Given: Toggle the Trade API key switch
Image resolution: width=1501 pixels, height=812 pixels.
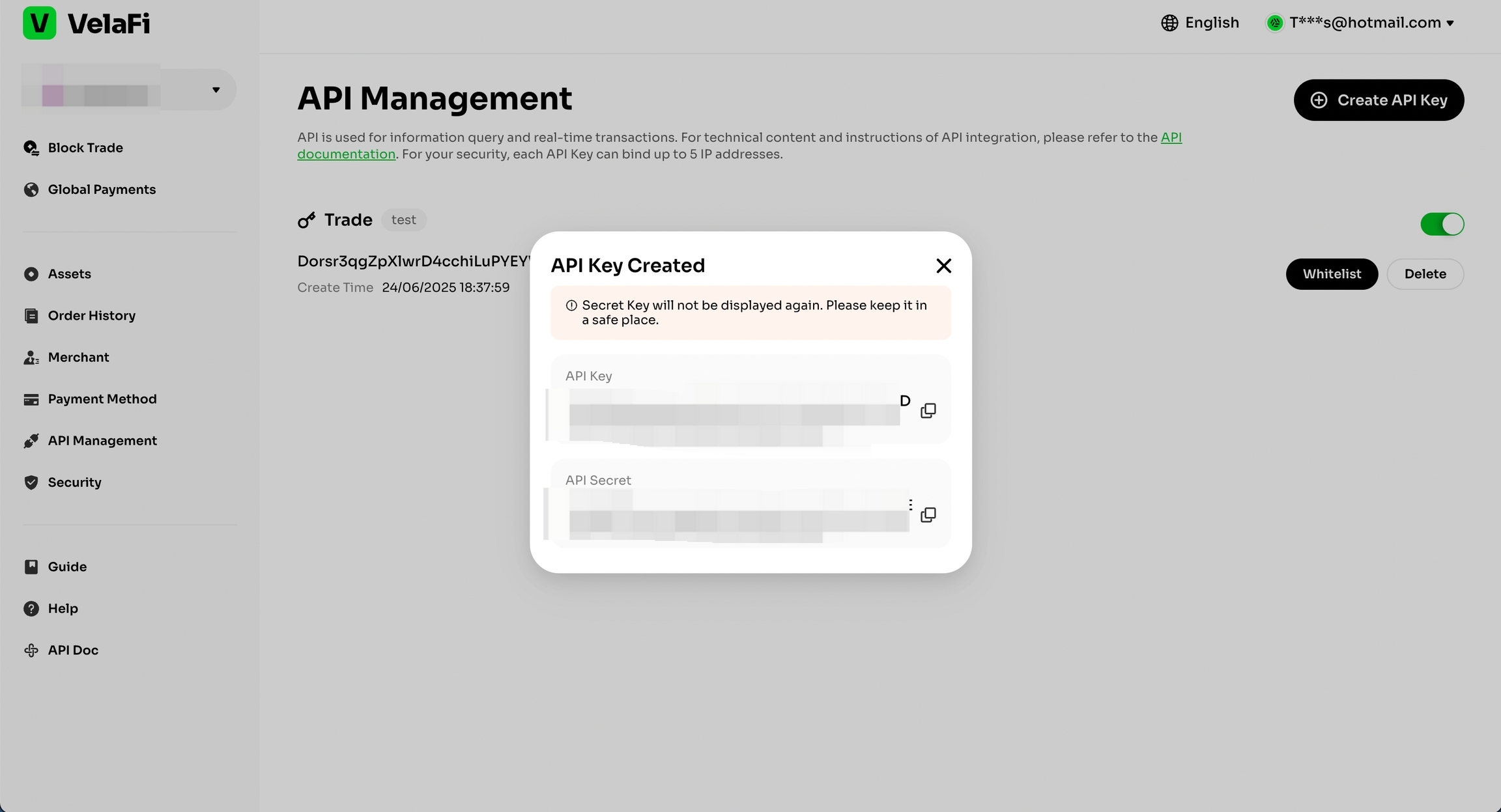Looking at the screenshot, I should click(1442, 224).
